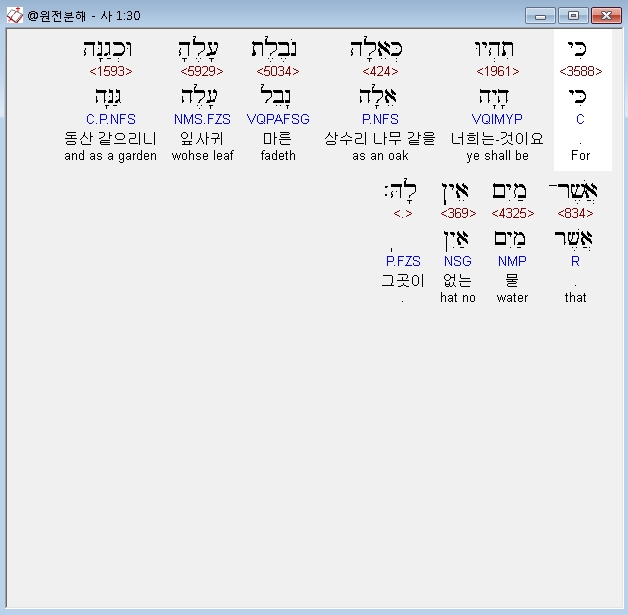Click the Korean gloss '동산 같으리니'
Image resolution: width=628 pixels, height=615 pixels.
[110, 139]
